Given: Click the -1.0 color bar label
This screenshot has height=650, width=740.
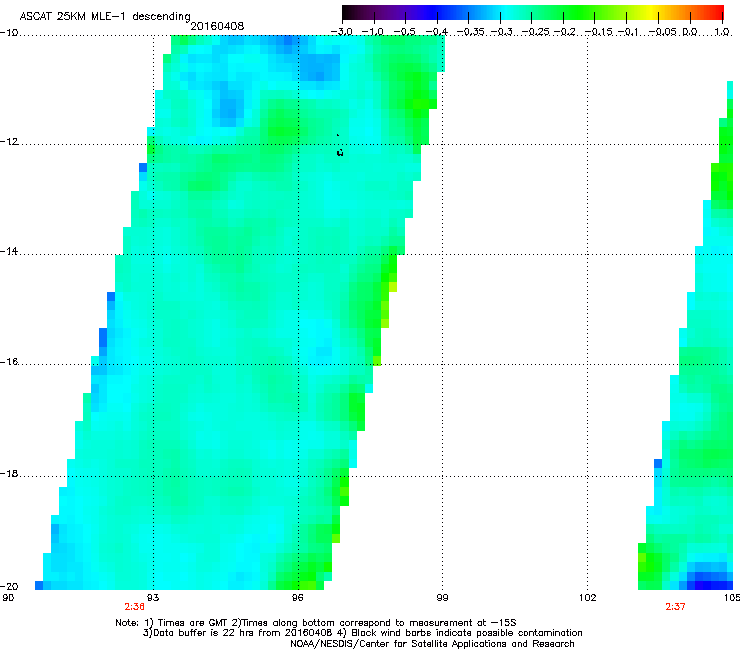Looking at the screenshot, I should click(372, 32).
